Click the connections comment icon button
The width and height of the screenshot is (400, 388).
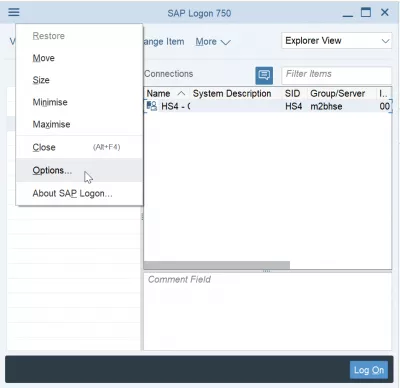tap(264, 75)
